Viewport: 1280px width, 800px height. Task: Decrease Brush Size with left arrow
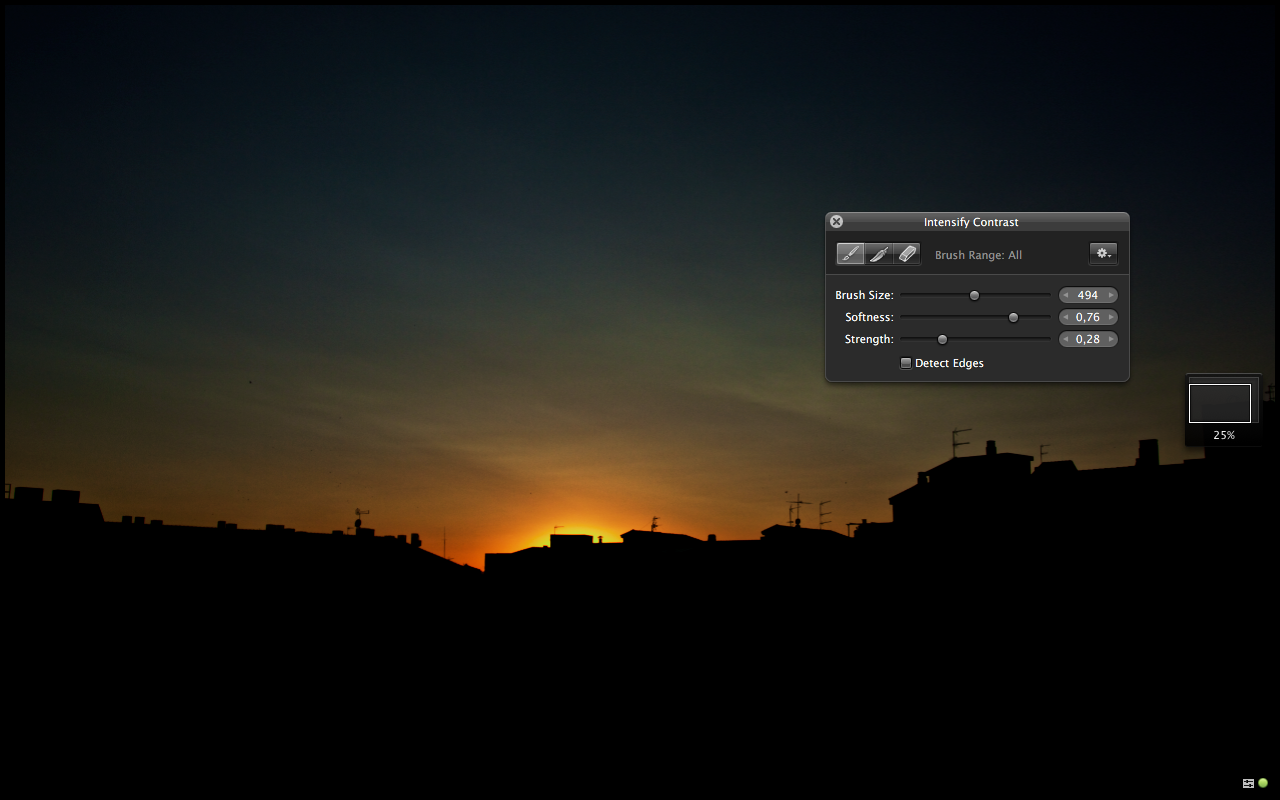click(x=1066, y=295)
